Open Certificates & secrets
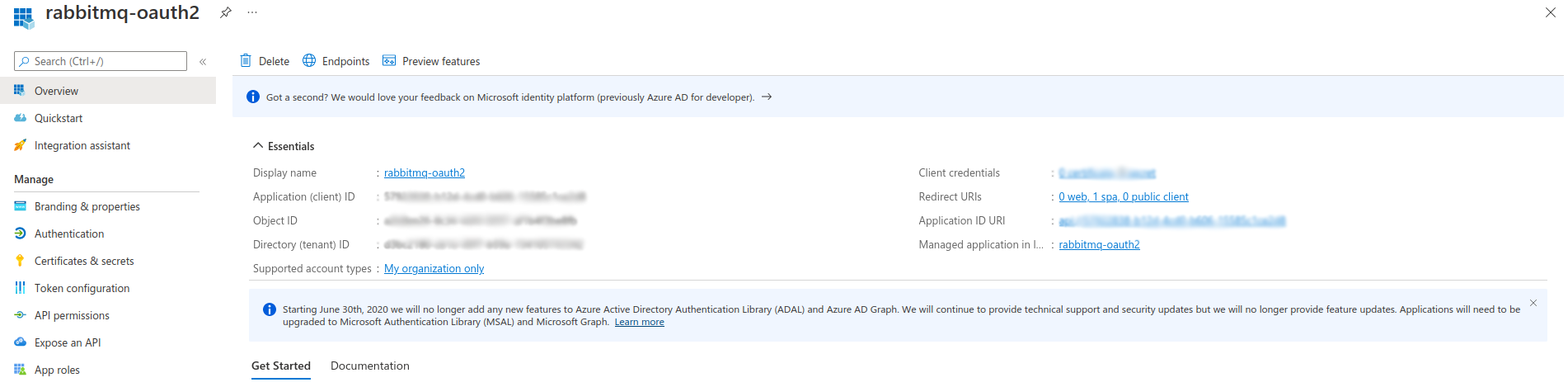The image size is (1568, 387). [x=84, y=262]
